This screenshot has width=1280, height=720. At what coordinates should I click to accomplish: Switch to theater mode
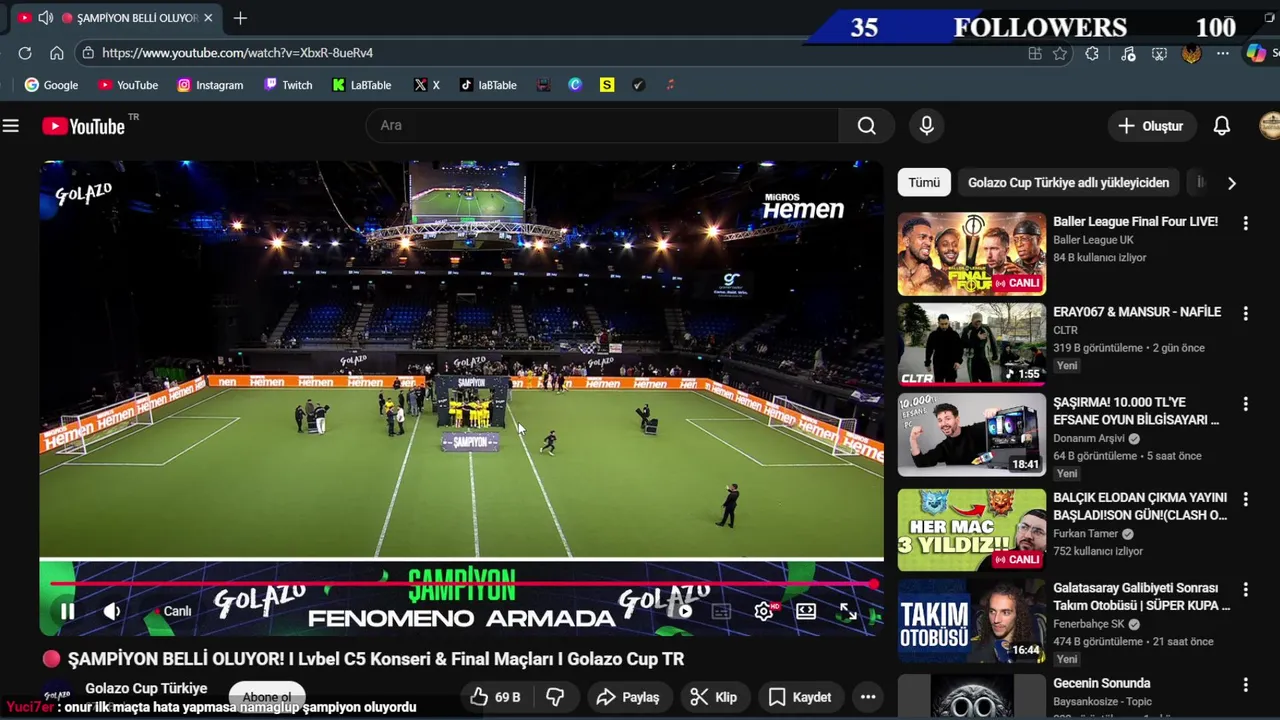point(806,611)
